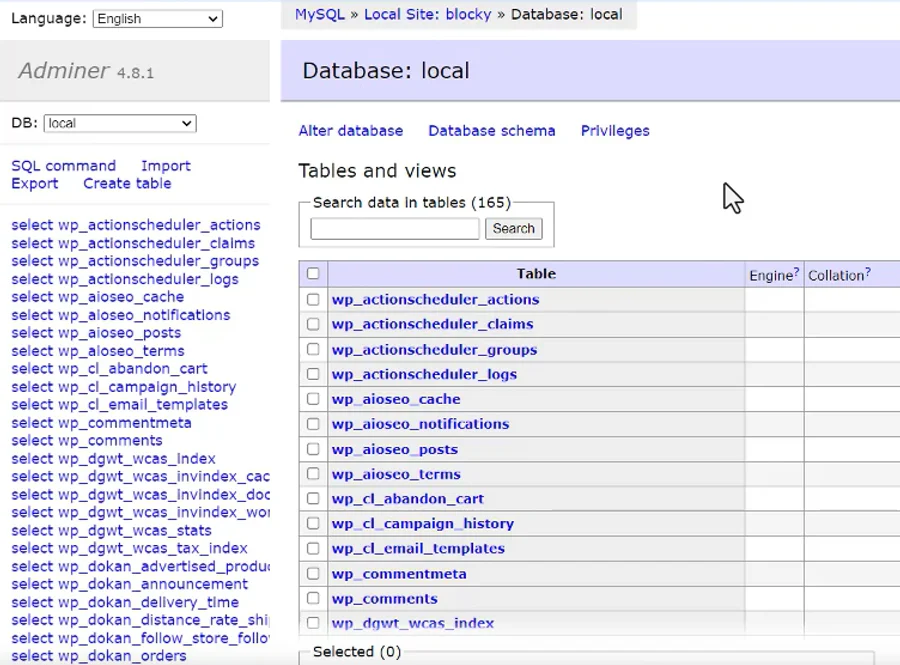Open wp_aioseo_posts table link
Screen dimensions: 900x665
click(395, 449)
